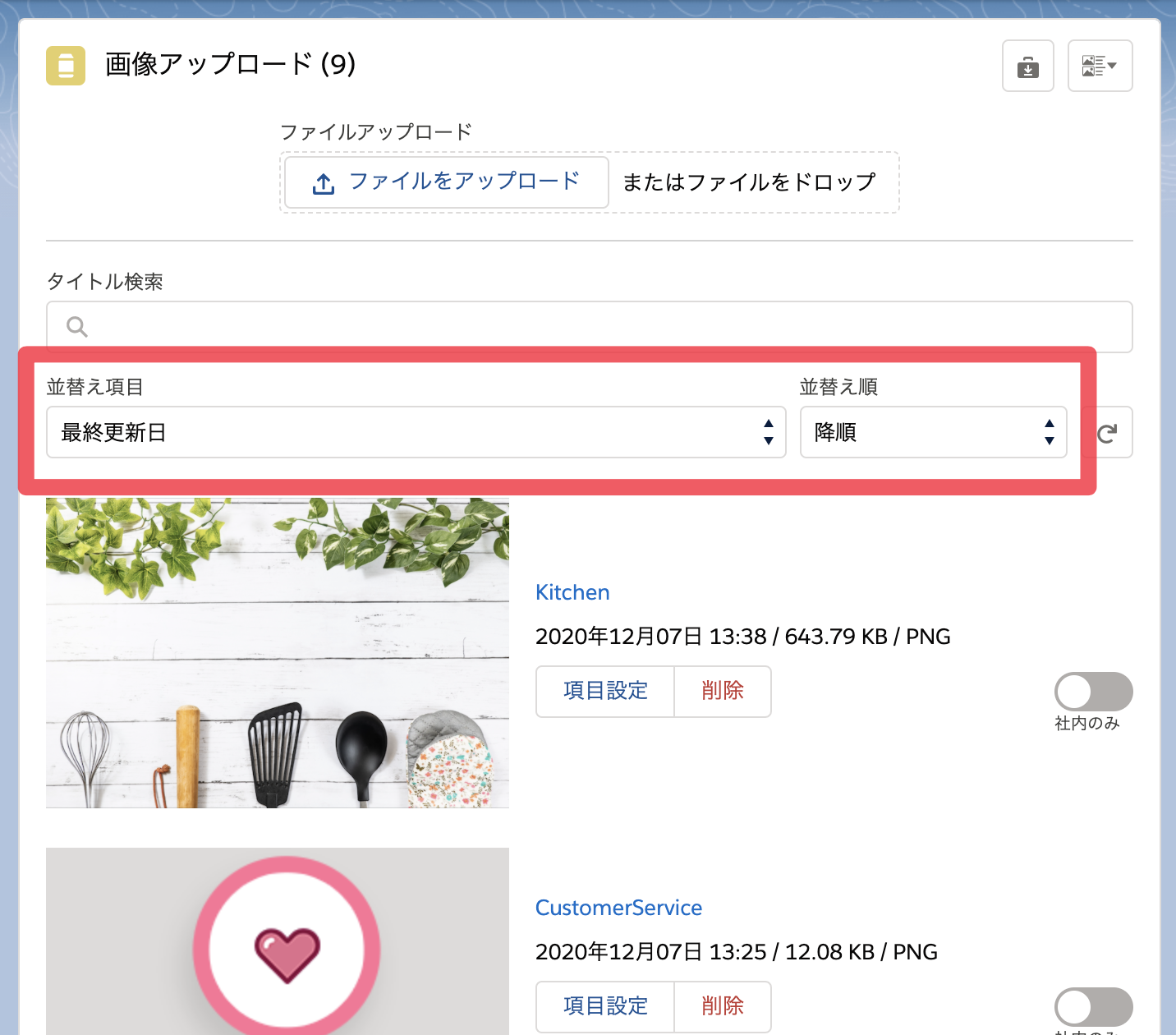This screenshot has height=1035, width=1176.
Task: Open the display layout switcher dropdown
Action: (x=1100, y=66)
